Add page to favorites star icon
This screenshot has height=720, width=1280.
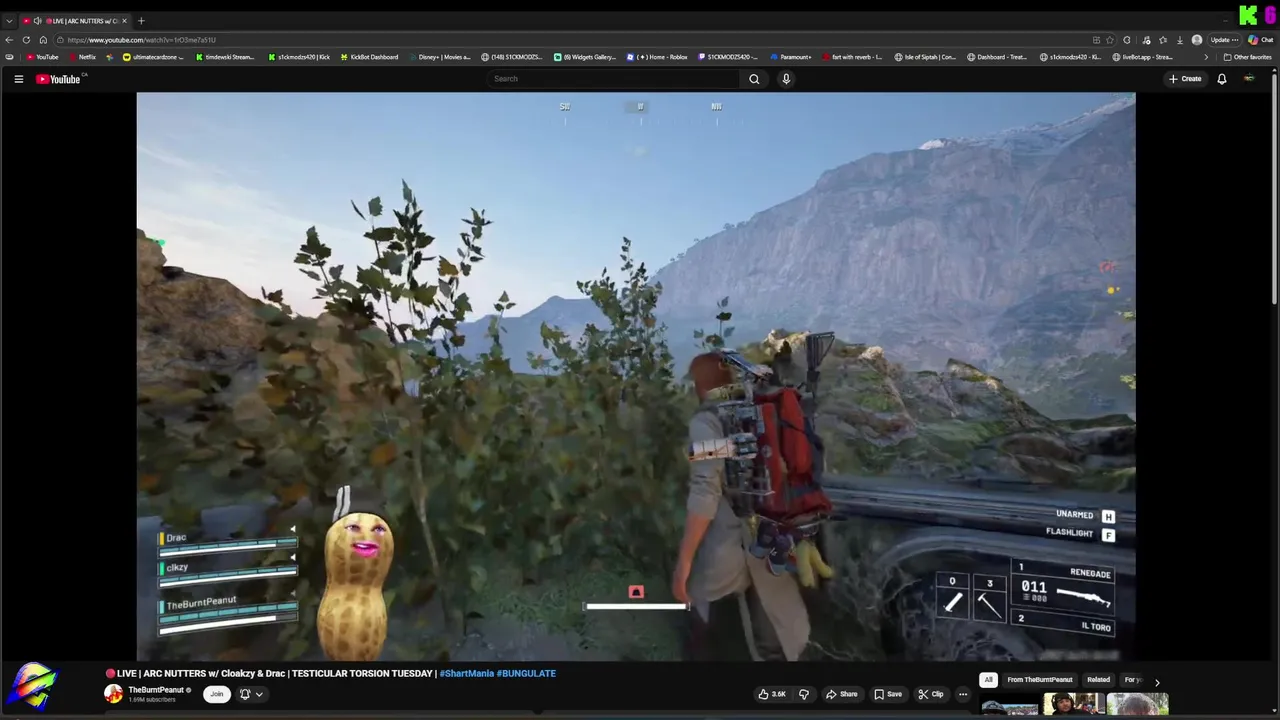[1109, 40]
